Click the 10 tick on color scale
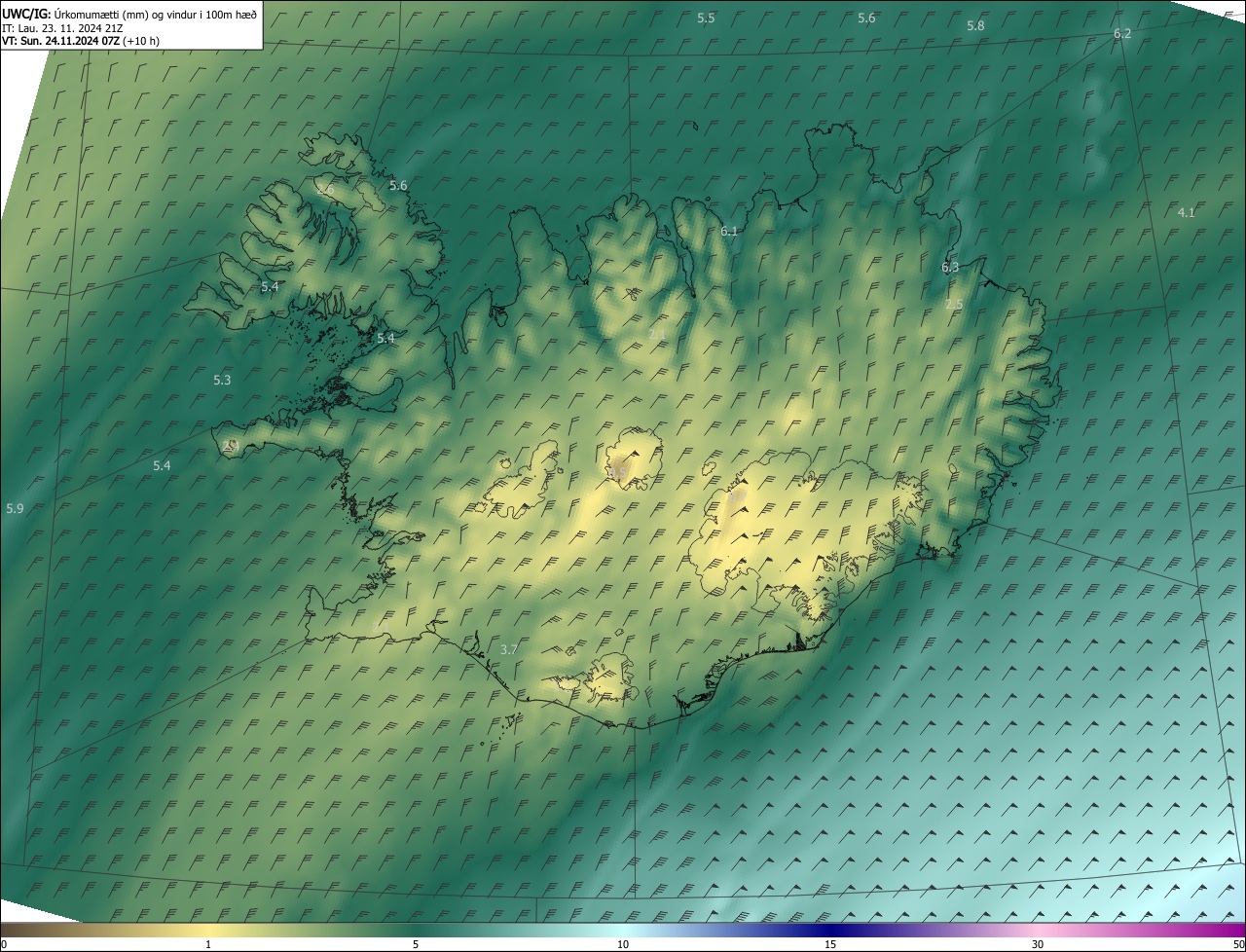The width and height of the screenshot is (1246, 952). (623, 944)
